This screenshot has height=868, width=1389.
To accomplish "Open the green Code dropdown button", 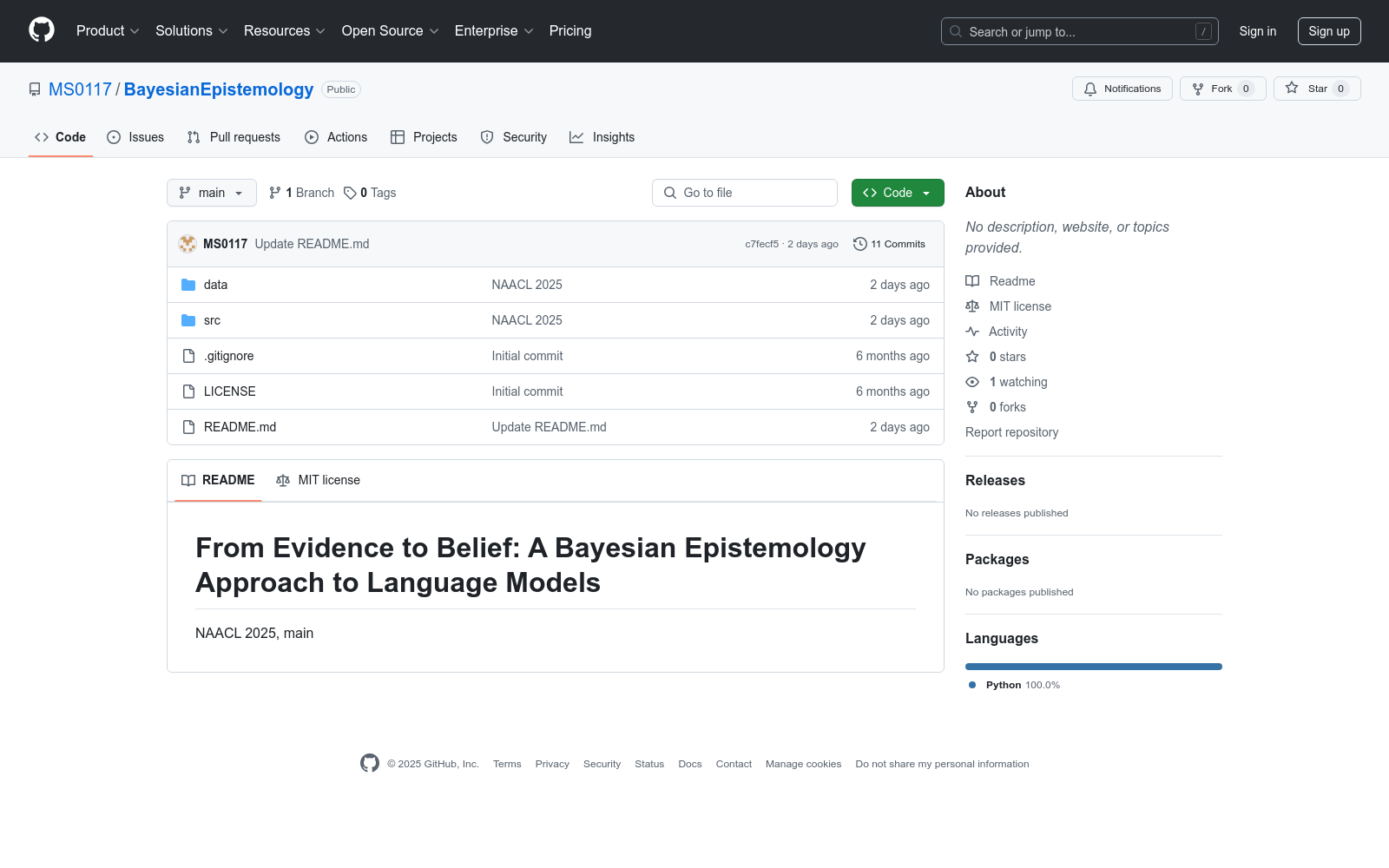I will [898, 193].
